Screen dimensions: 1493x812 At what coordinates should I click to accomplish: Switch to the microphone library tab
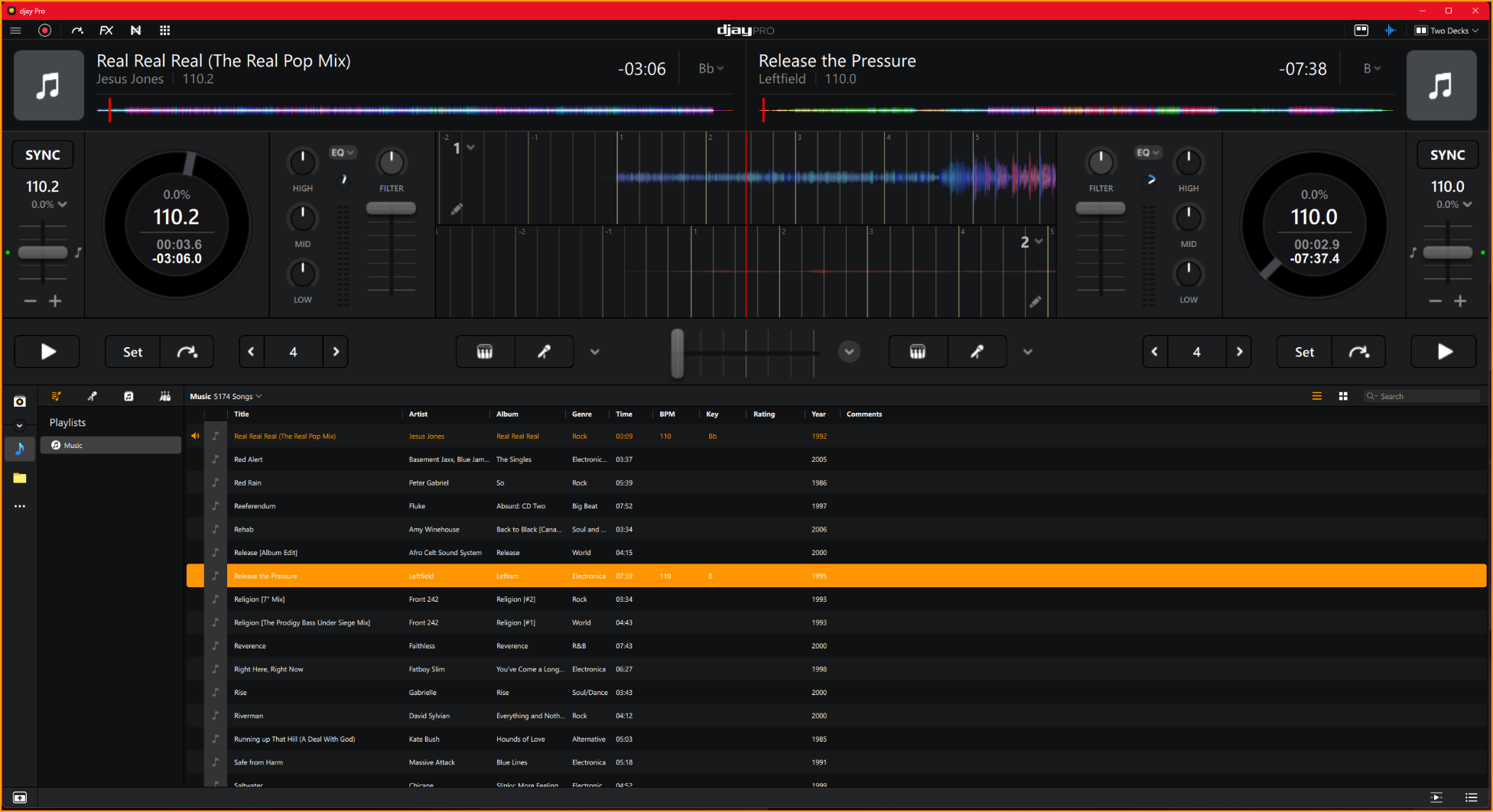tap(92, 396)
